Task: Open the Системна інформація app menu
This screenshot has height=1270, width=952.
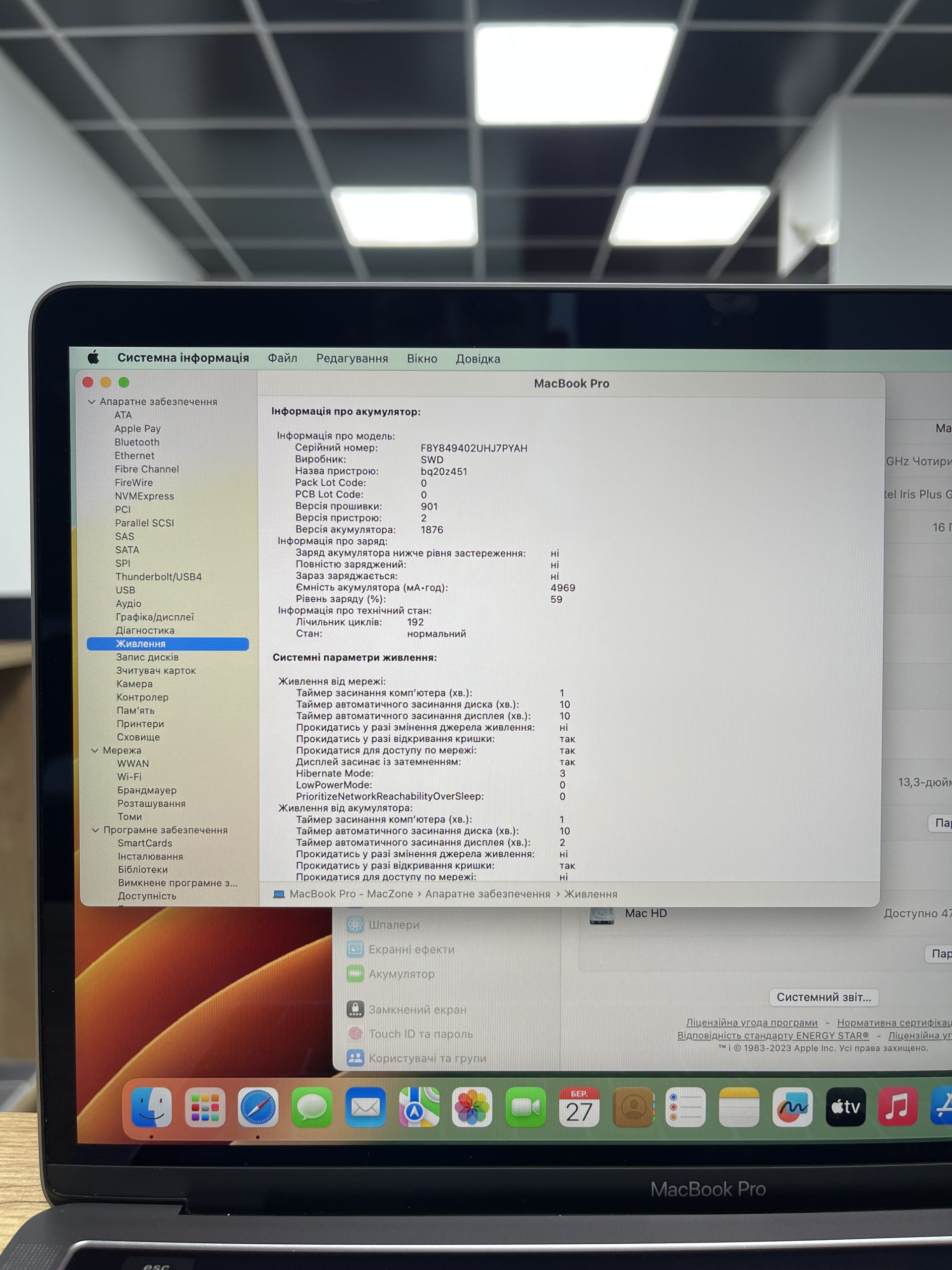Action: [183, 358]
